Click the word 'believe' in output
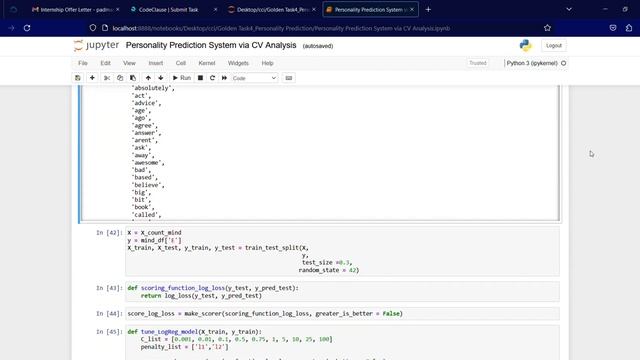 [147, 185]
